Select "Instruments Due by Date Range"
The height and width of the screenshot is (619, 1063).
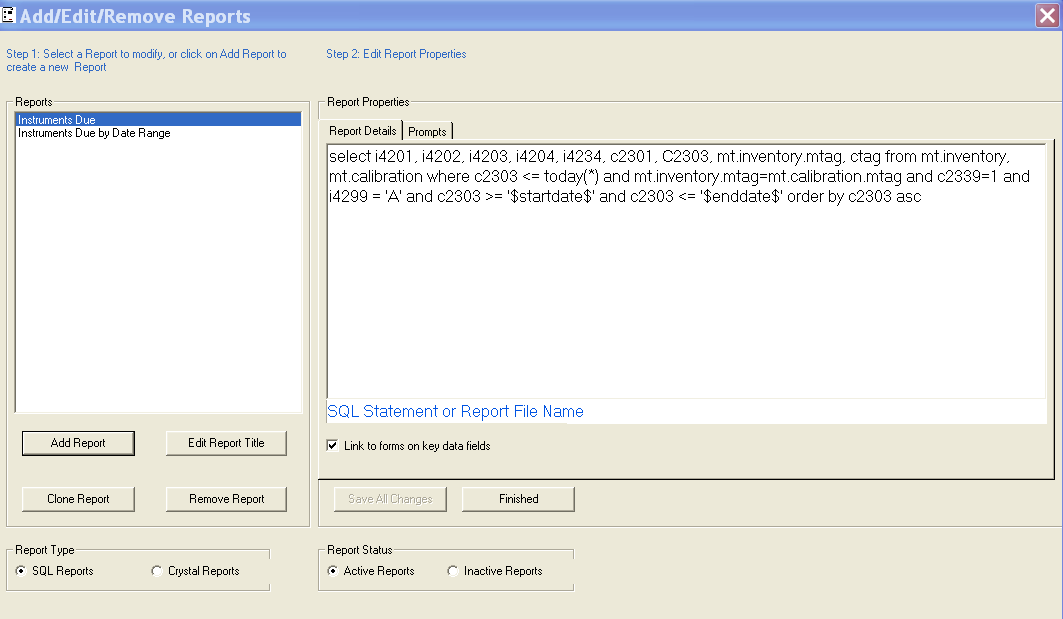pyautogui.click(x=93, y=132)
